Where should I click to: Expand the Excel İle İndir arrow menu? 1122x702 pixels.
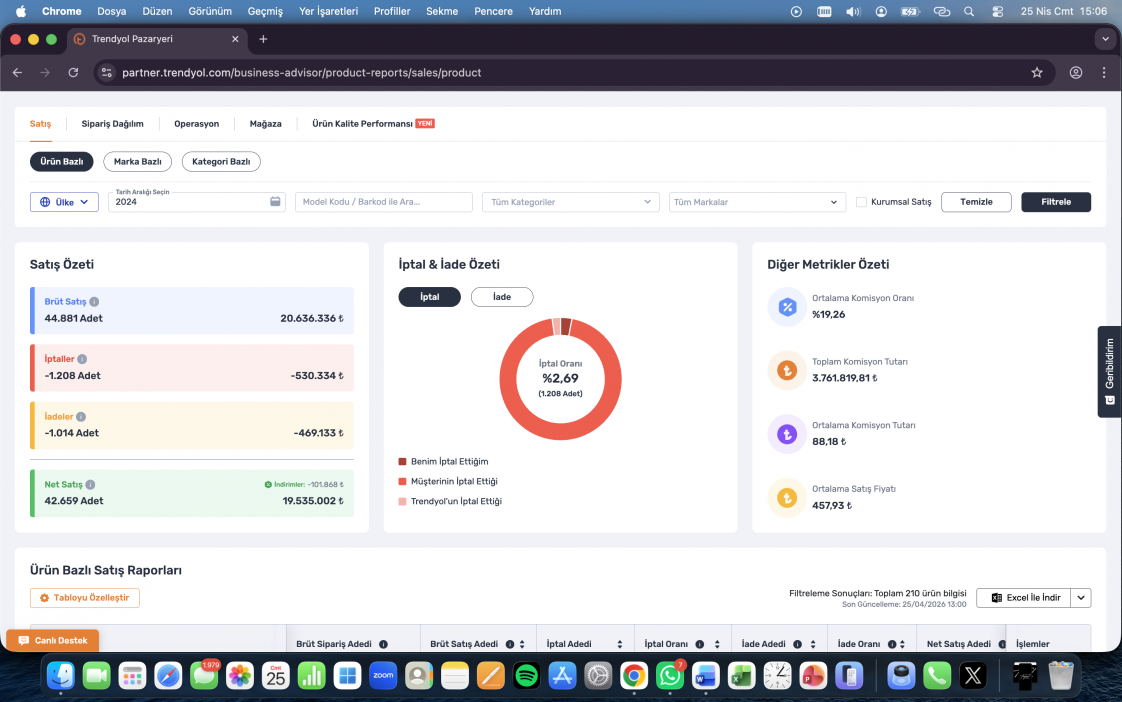1080,598
